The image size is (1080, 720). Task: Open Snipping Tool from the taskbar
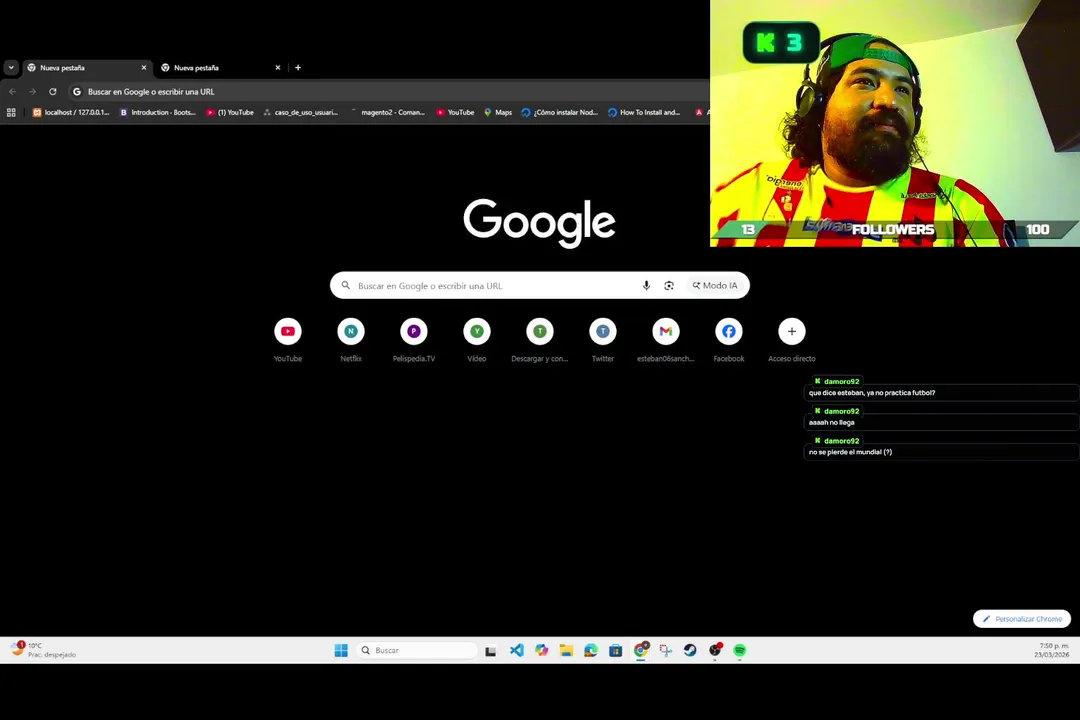pyautogui.click(x=665, y=650)
